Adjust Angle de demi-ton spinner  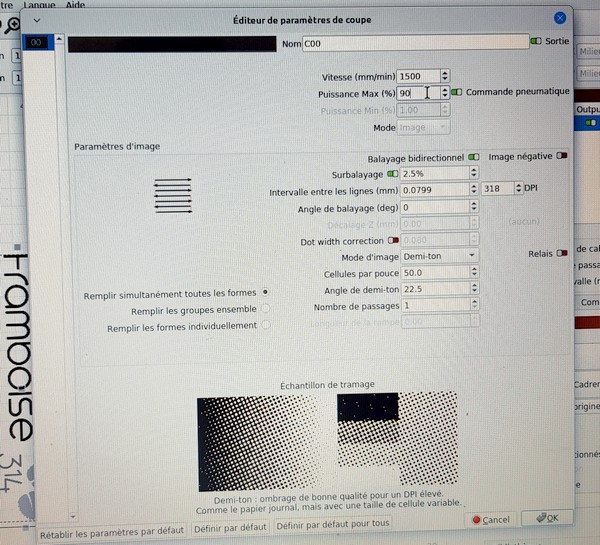474,288
